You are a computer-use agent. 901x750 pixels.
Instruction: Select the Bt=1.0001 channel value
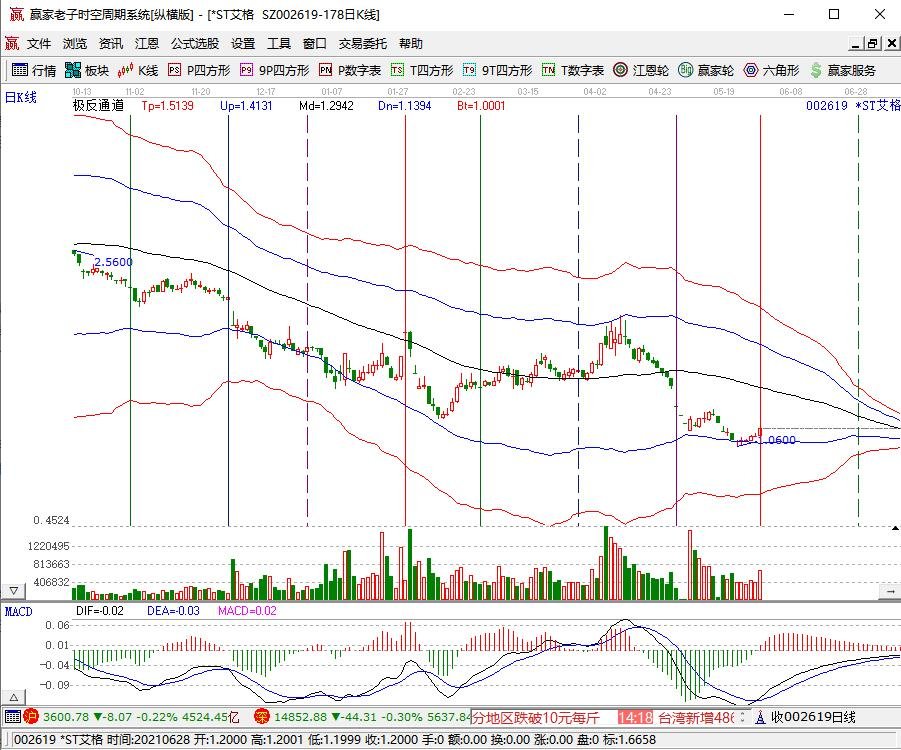481,106
